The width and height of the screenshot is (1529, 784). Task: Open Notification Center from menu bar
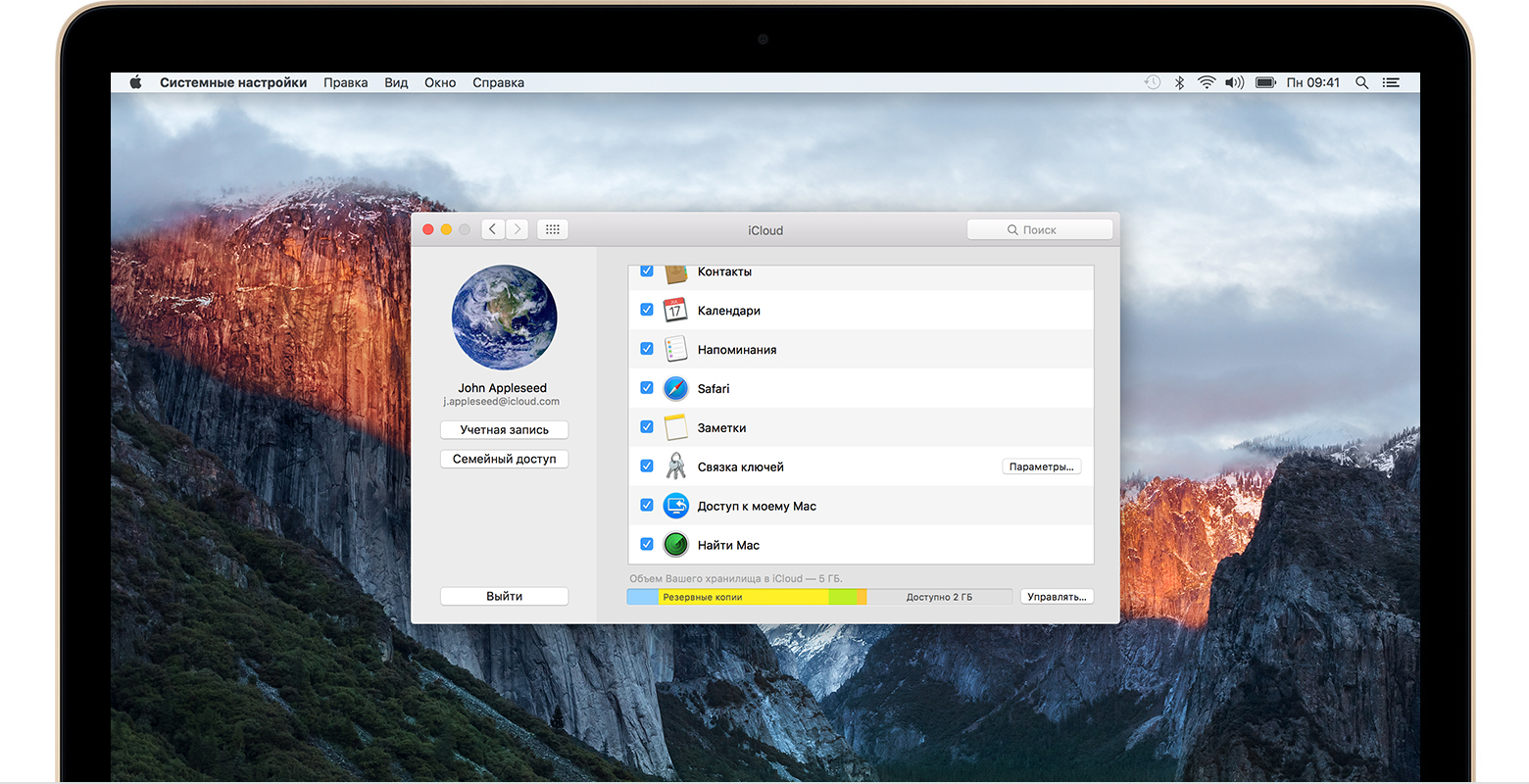(x=1391, y=83)
